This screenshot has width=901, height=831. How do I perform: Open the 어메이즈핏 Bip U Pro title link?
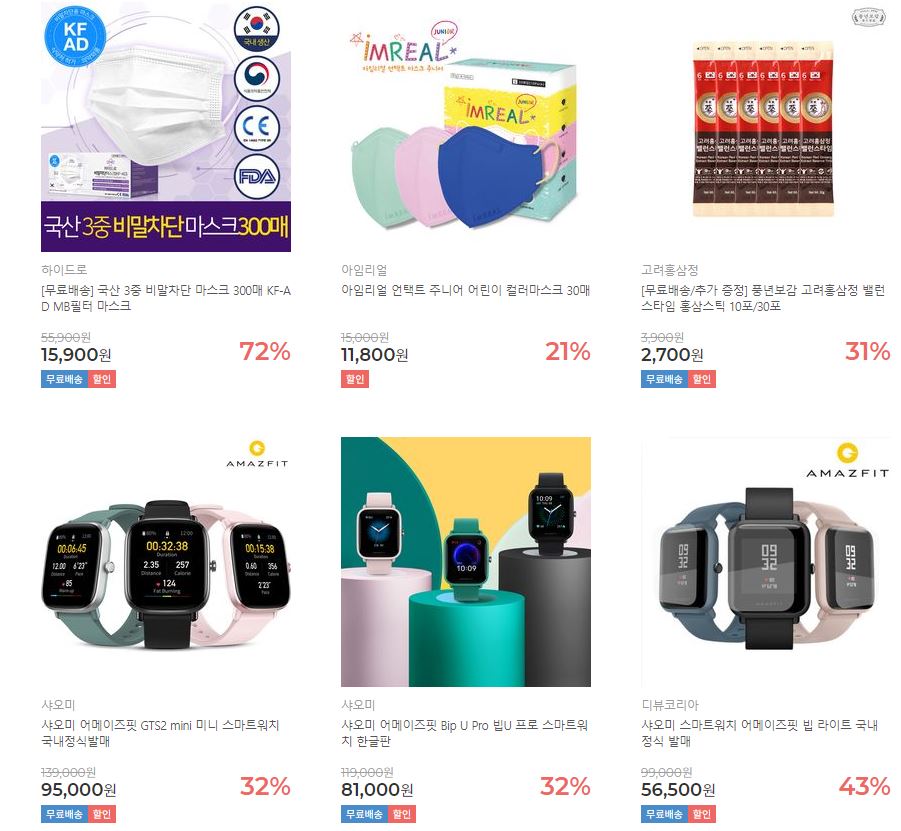(464, 733)
